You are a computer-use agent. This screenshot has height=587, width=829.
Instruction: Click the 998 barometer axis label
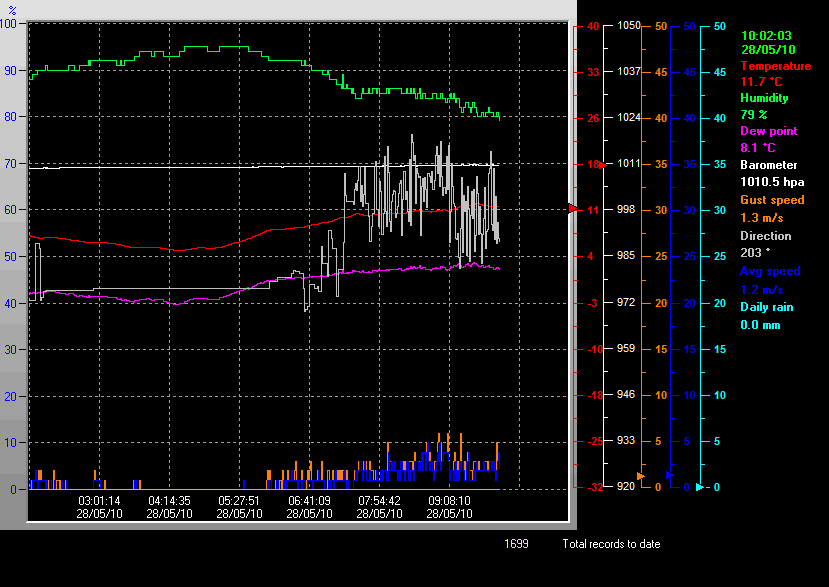click(x=626, y=209)
